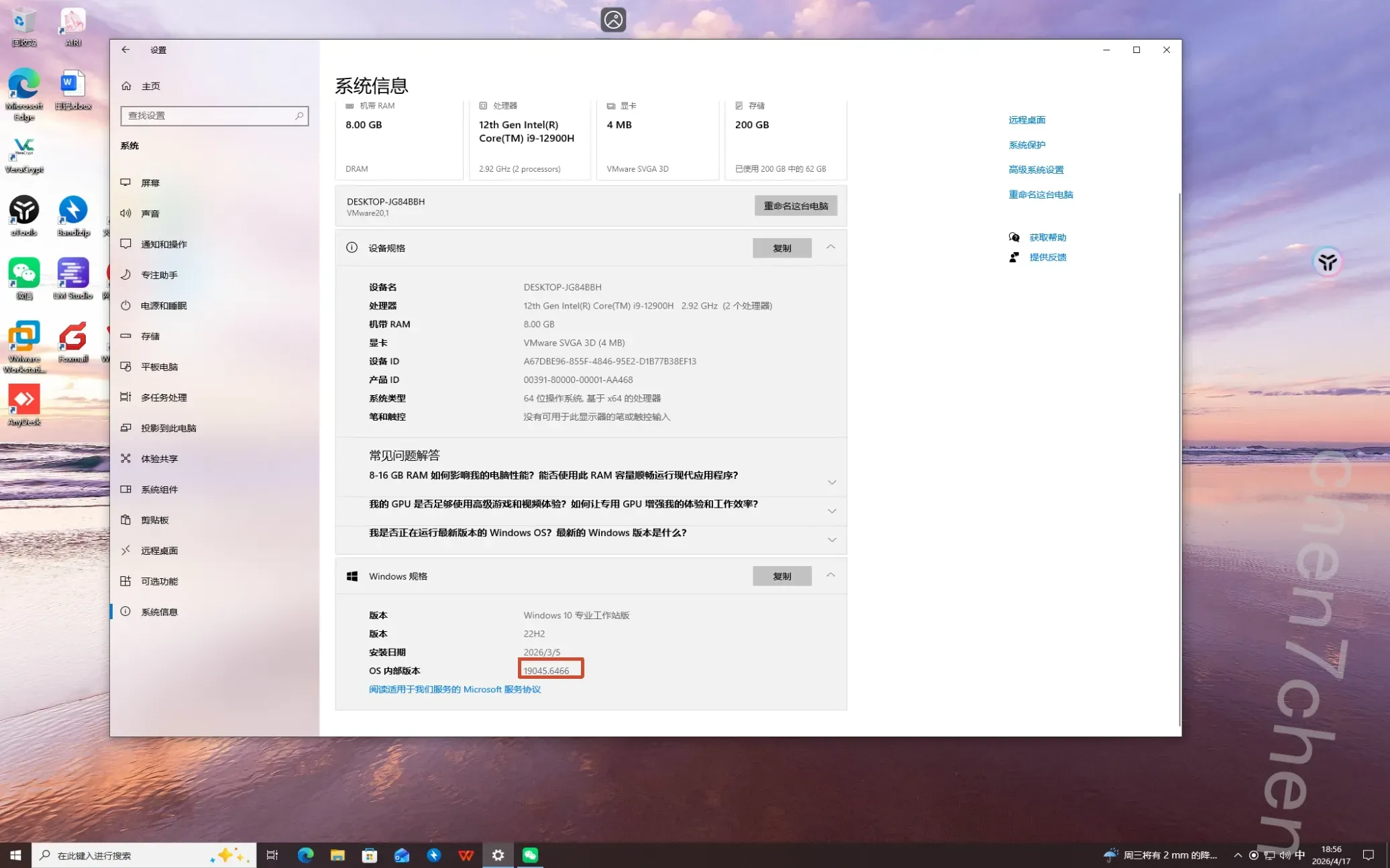
Task: Select 存储 in the sidebar
Action: coord(150,336)
